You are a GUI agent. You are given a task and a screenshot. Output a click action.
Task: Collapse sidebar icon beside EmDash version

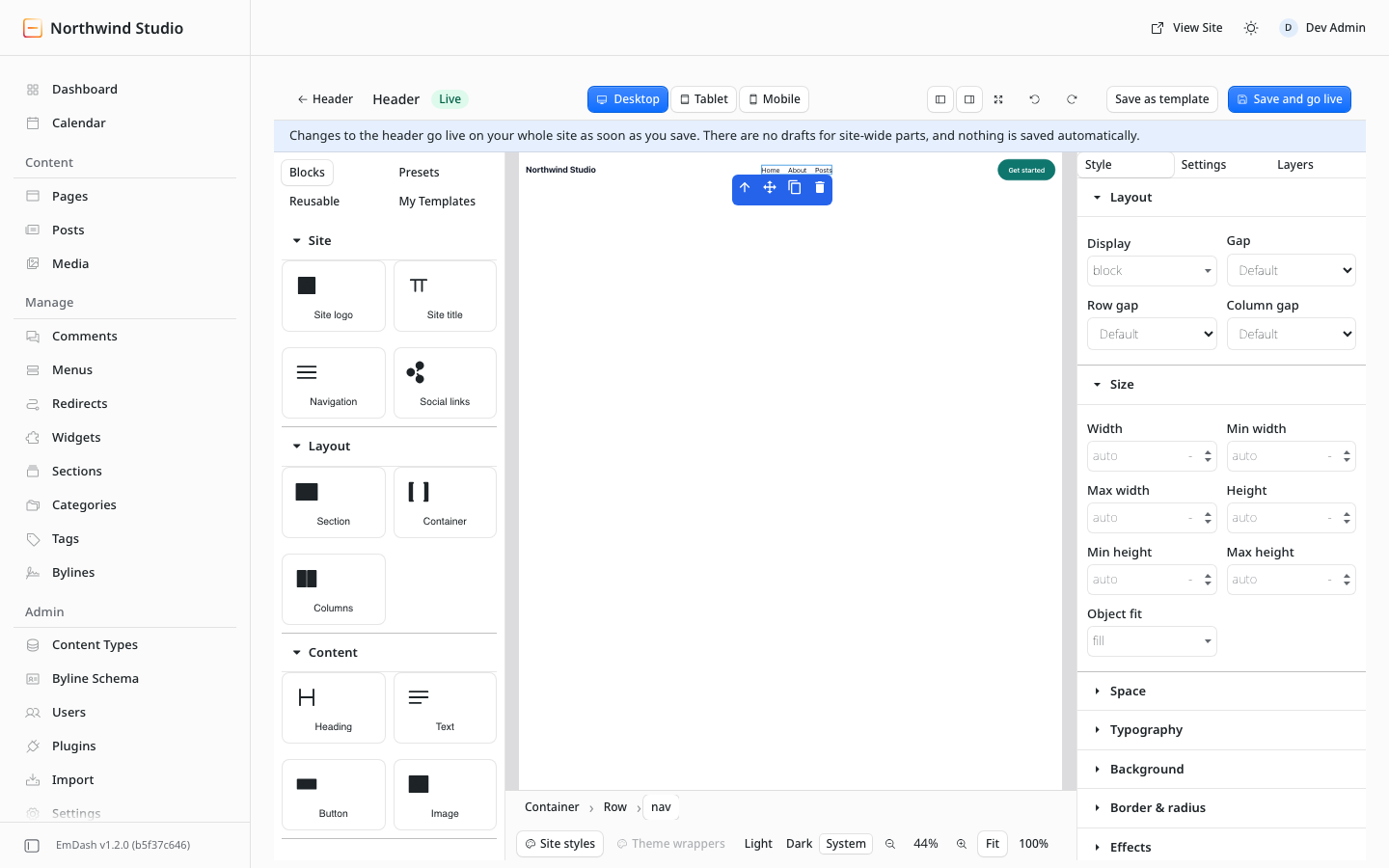pos(32,846)
